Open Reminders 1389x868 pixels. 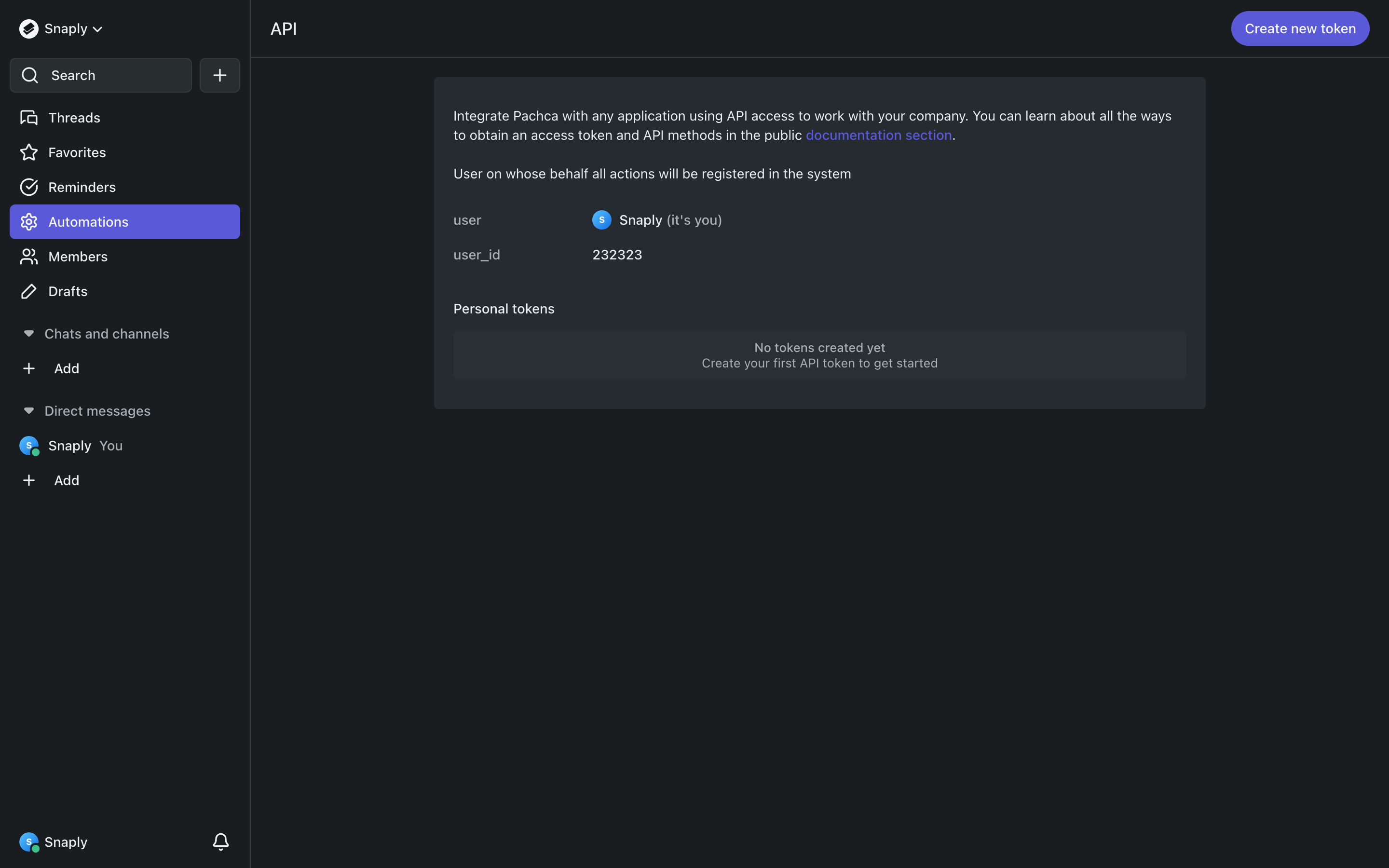click(124, 187)
